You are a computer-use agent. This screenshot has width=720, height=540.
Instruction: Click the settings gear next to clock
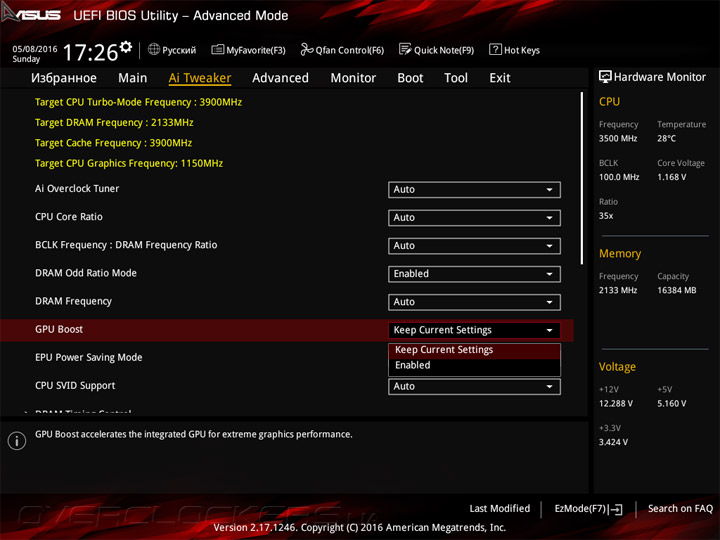click(x=126, y=46)
